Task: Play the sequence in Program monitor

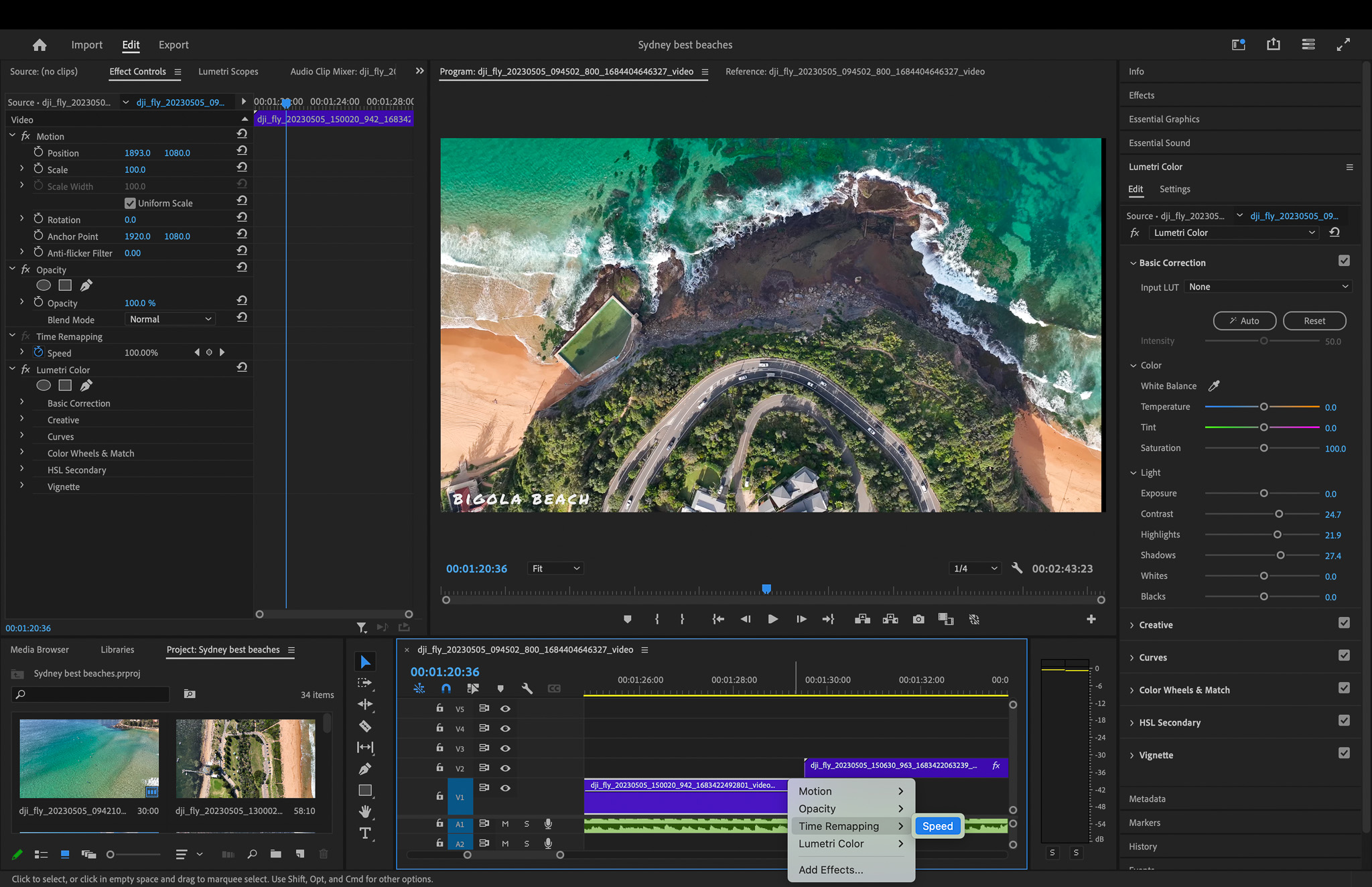Action: coord(772,619)
